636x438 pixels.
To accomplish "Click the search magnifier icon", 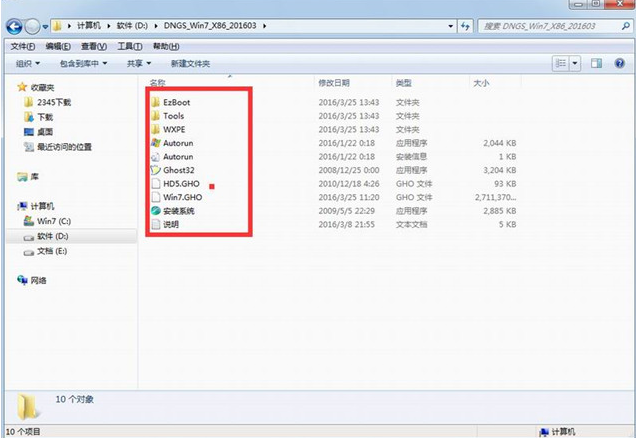I will coord(625,26).
